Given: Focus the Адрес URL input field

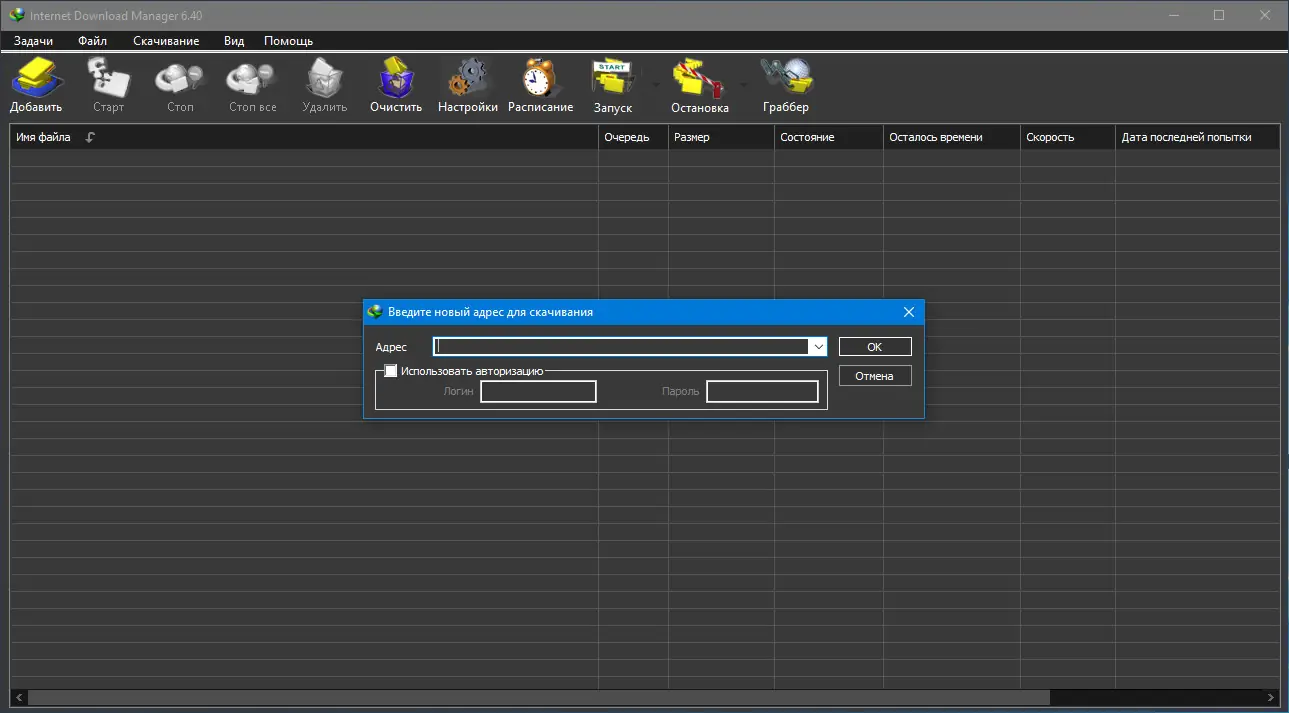Looking at the screenshot, I should click(x=622, y=346).
